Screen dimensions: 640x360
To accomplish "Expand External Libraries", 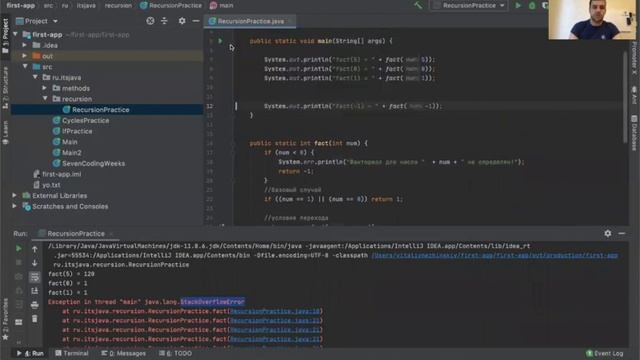I will coord(15,196).
